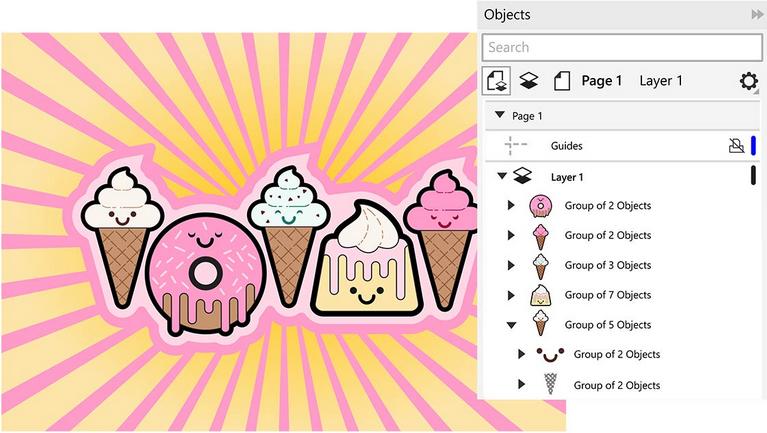Switch to Pages view icon

click(x=562, y=81)
